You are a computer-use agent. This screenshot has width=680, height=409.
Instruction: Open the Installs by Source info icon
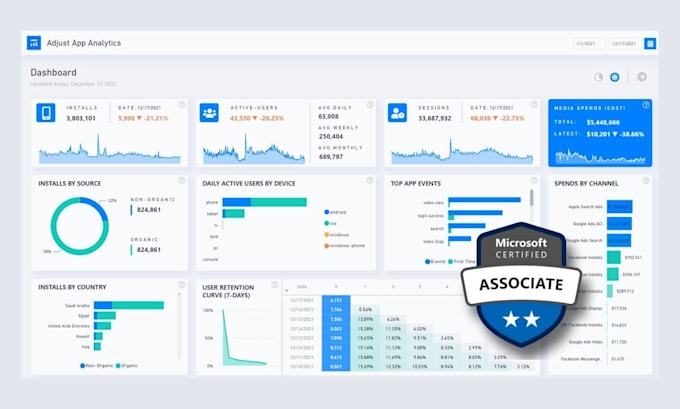(182, 180)
